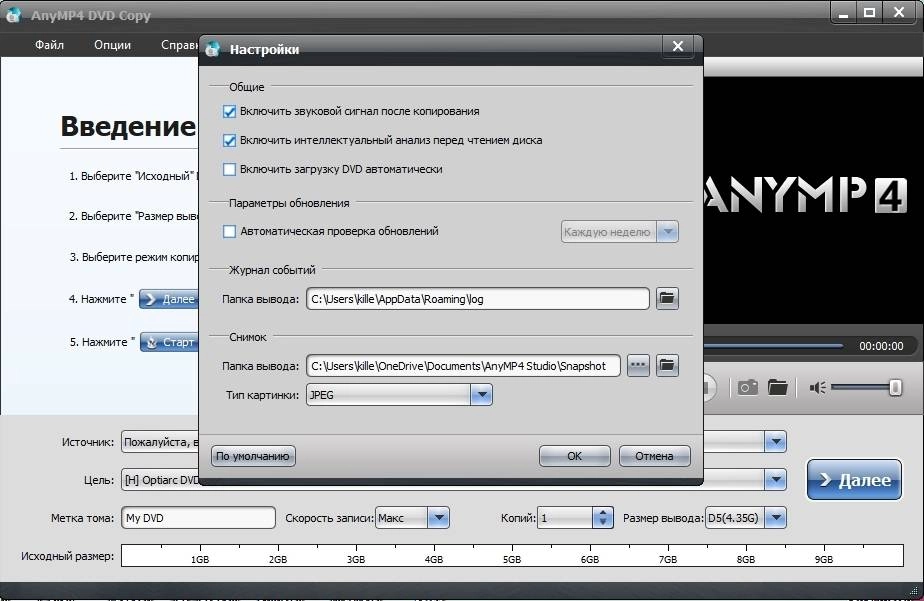This screenshot has height=601, width=924.
Task: Open Справка menu
Action: pos(180,45)
